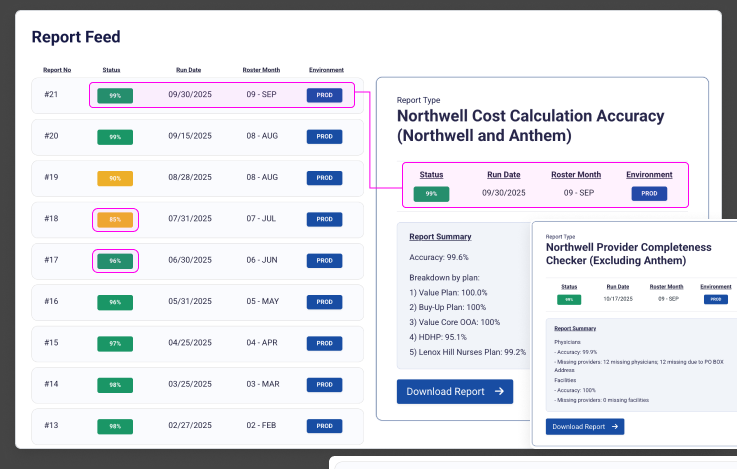This screenshot has height=469, width=737.
Task: Click run date 04/25/2025
Action: click(x=190, y=343)
